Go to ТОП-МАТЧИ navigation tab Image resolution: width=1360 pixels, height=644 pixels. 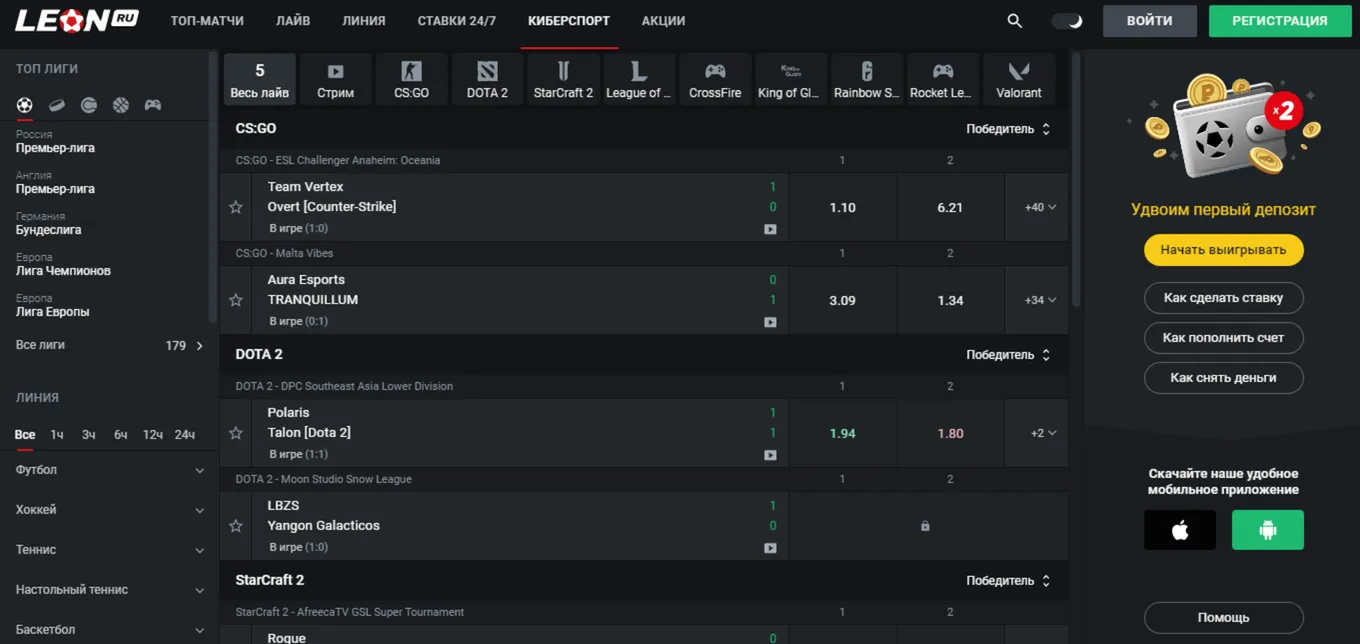coord(207,21)
